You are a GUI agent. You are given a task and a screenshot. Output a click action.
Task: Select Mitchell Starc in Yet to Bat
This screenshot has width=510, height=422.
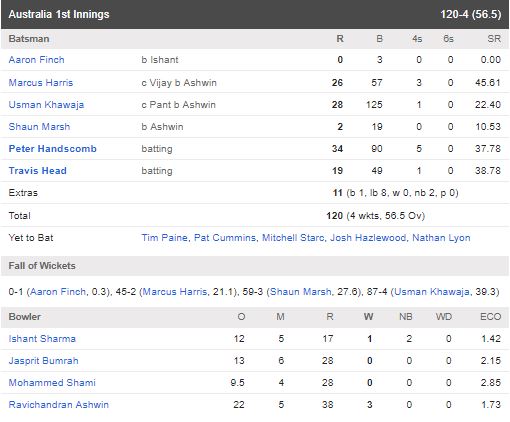(x=293, y=238)
